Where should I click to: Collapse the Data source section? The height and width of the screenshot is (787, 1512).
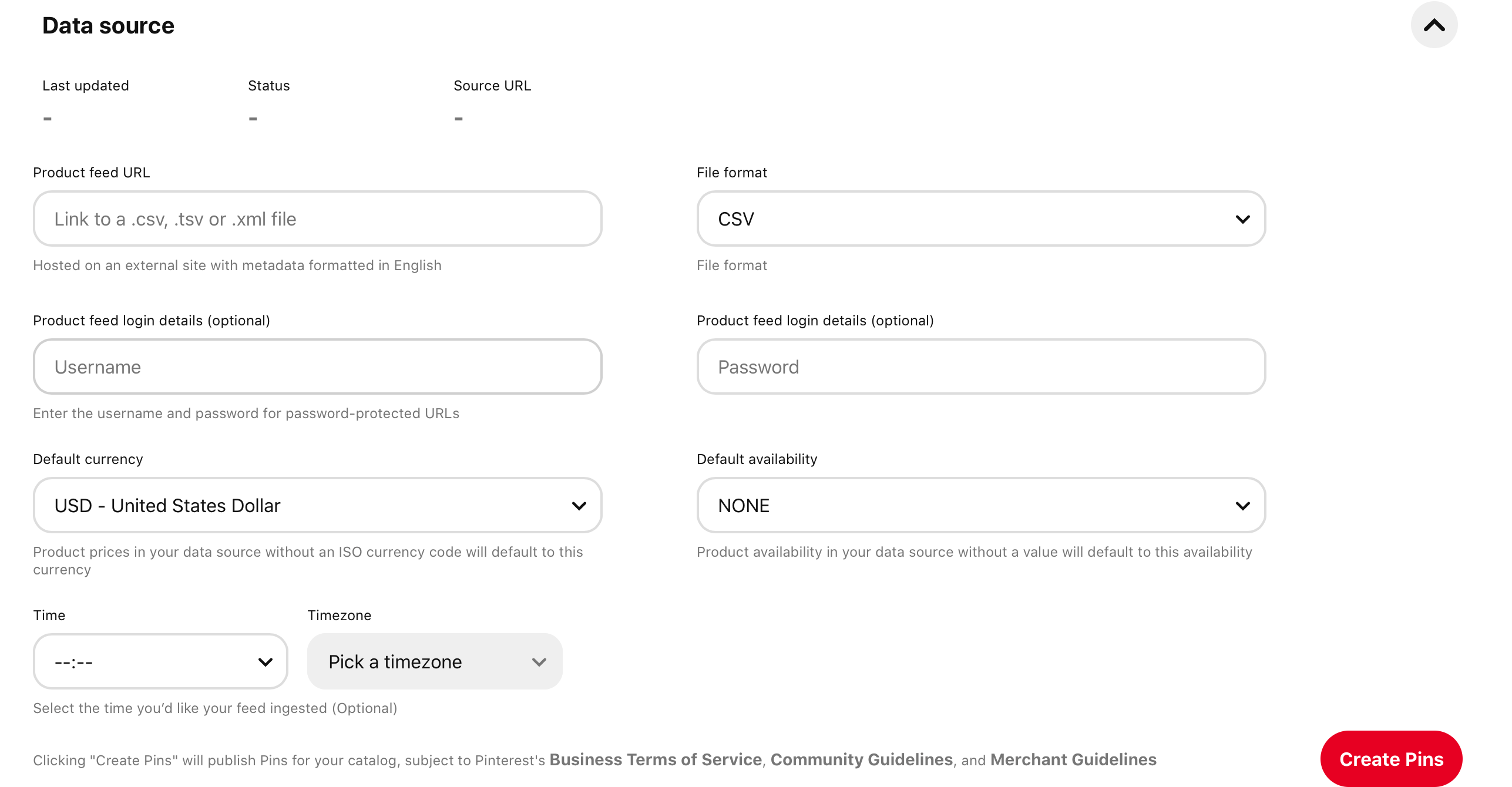click(1434, 25)
